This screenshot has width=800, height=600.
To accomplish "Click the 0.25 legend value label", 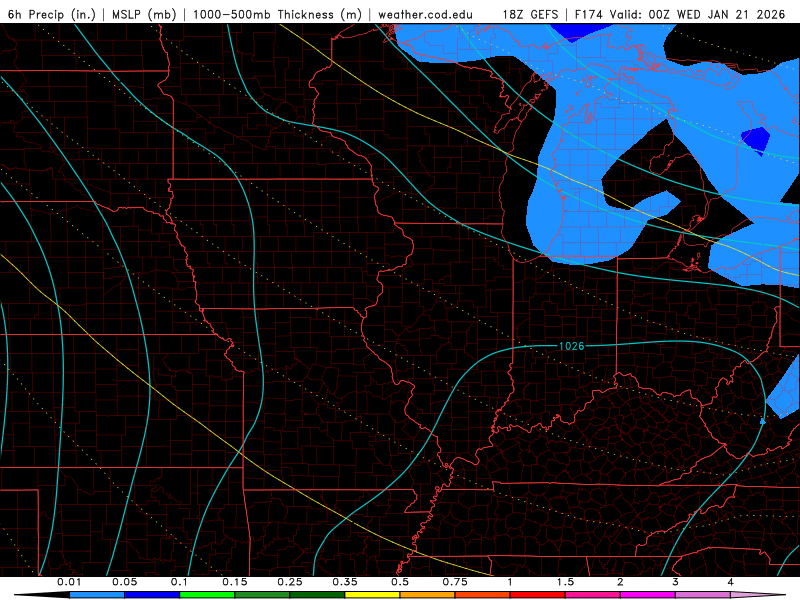I will point(290,582).
